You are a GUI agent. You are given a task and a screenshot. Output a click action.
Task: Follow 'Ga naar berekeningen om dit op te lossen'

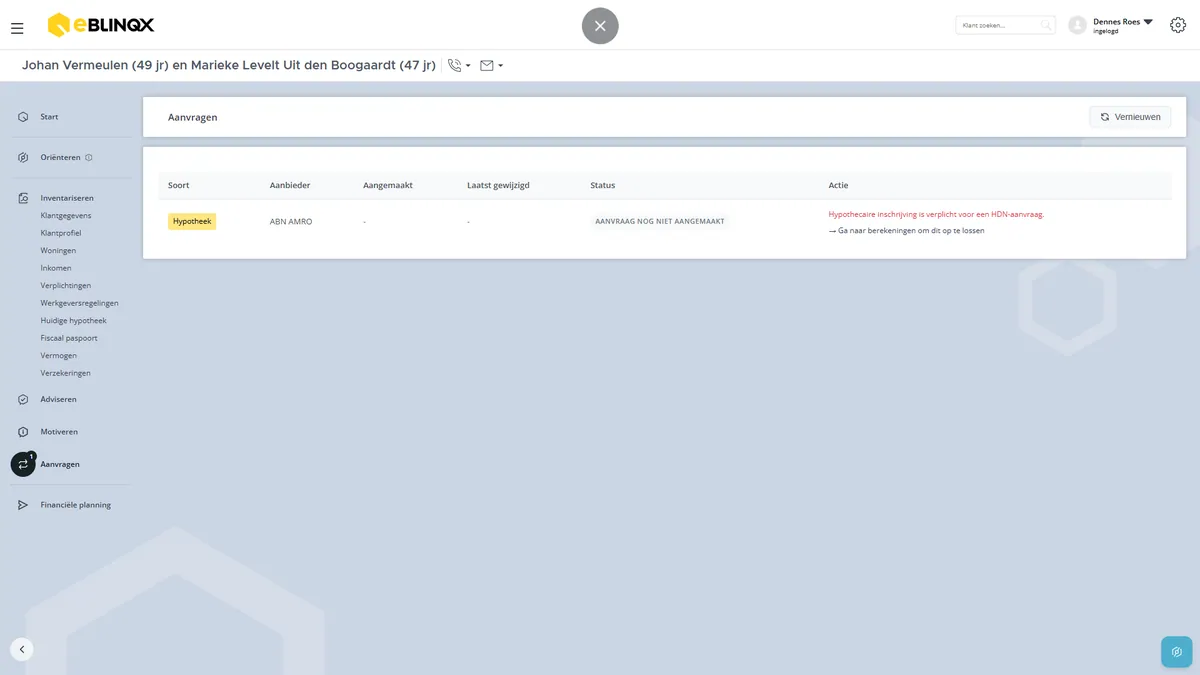[x=907, y=231]
